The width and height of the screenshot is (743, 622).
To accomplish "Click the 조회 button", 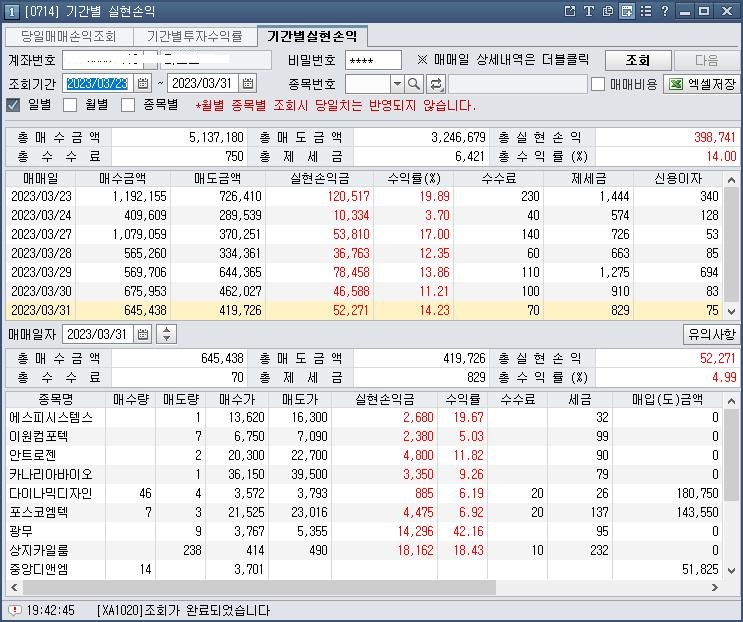I will click(x=638, y=60).
